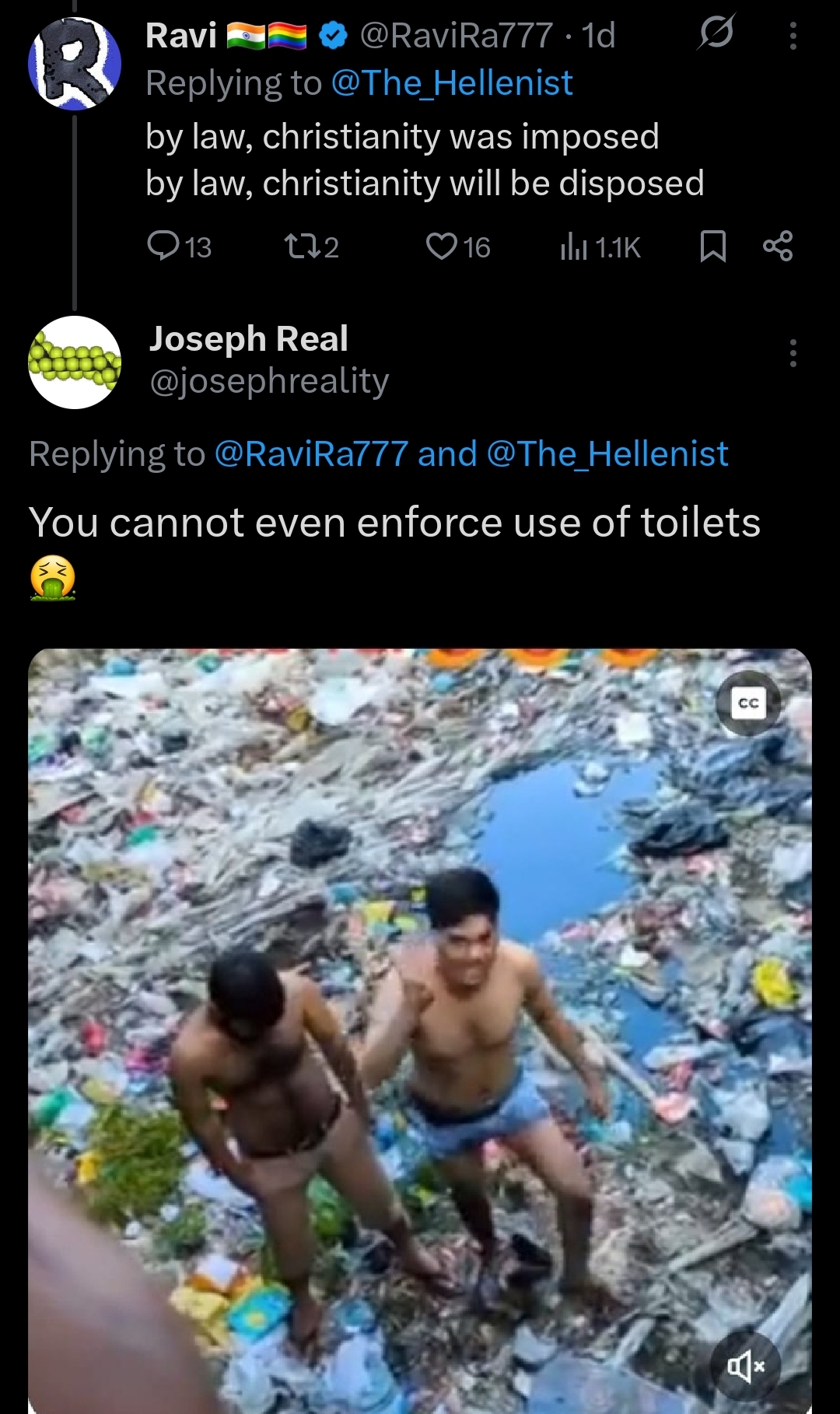Open Joseph Real's green beads avatar
840x1414 pixels.
click(x=75, y=362)
